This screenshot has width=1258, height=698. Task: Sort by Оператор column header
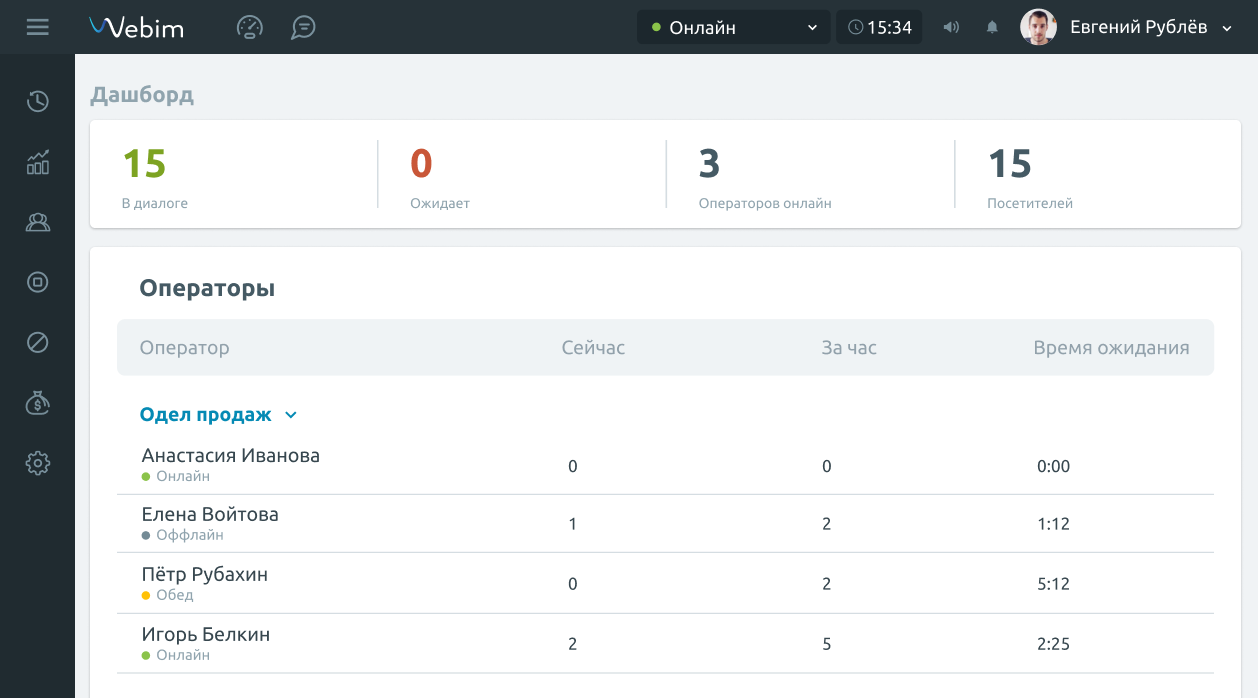184,348
